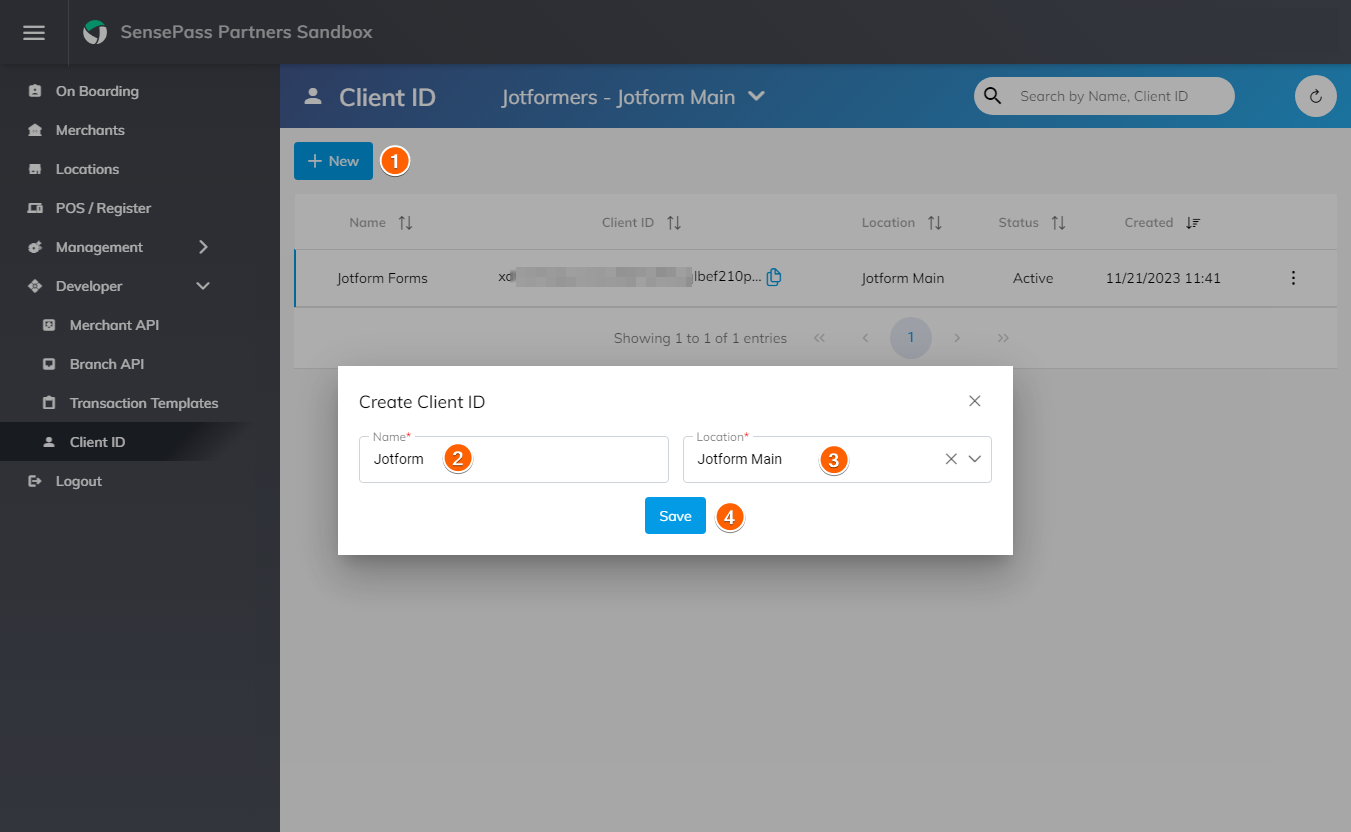Click the search magnifier icon
Viewport: 1351px width, 832px height.
[992, 96]
